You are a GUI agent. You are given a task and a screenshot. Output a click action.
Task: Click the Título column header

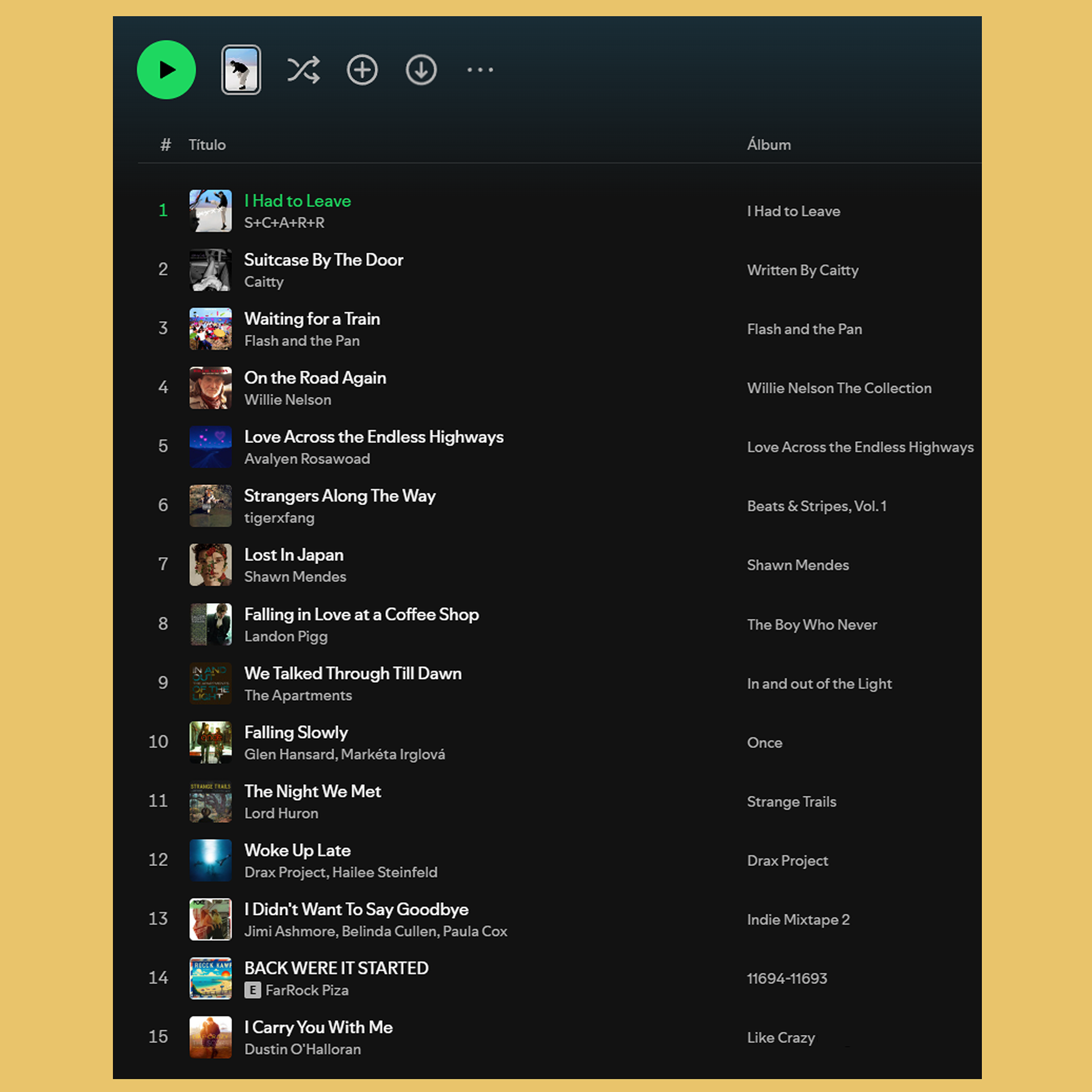click(x=207, y=145)
